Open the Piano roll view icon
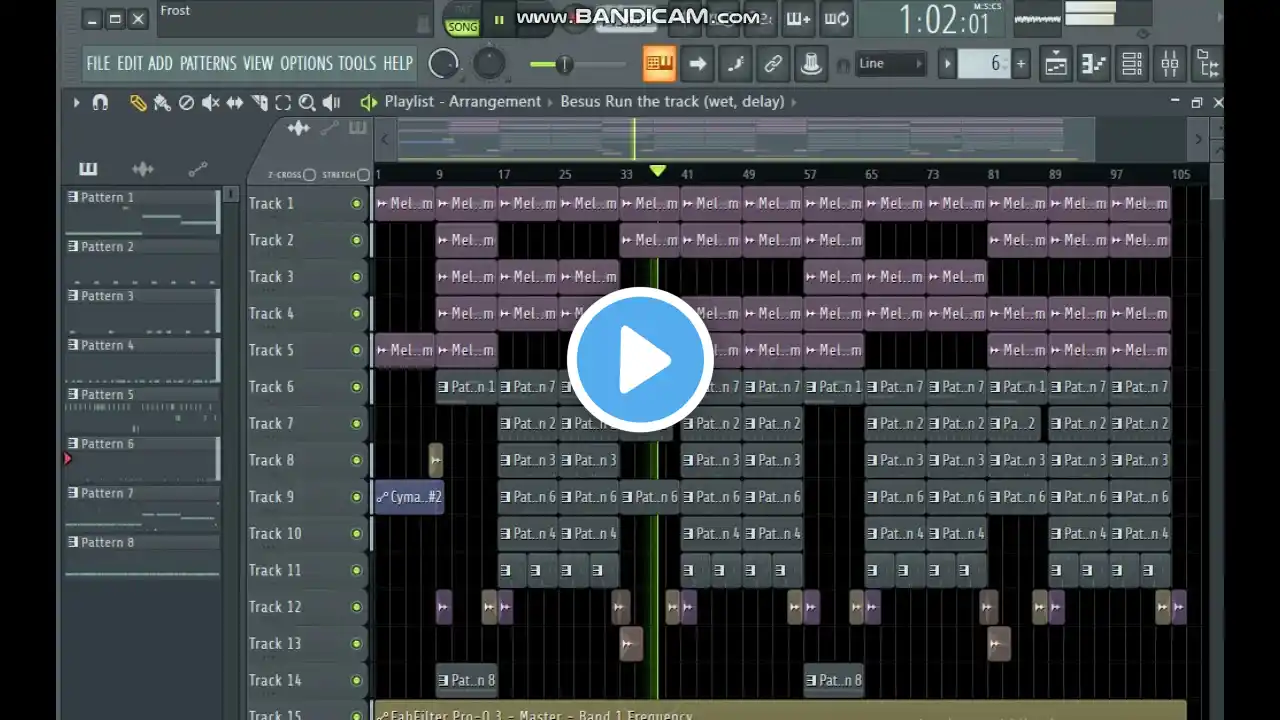Viewport: 1280px width, 720px height. coord(1094,64)
